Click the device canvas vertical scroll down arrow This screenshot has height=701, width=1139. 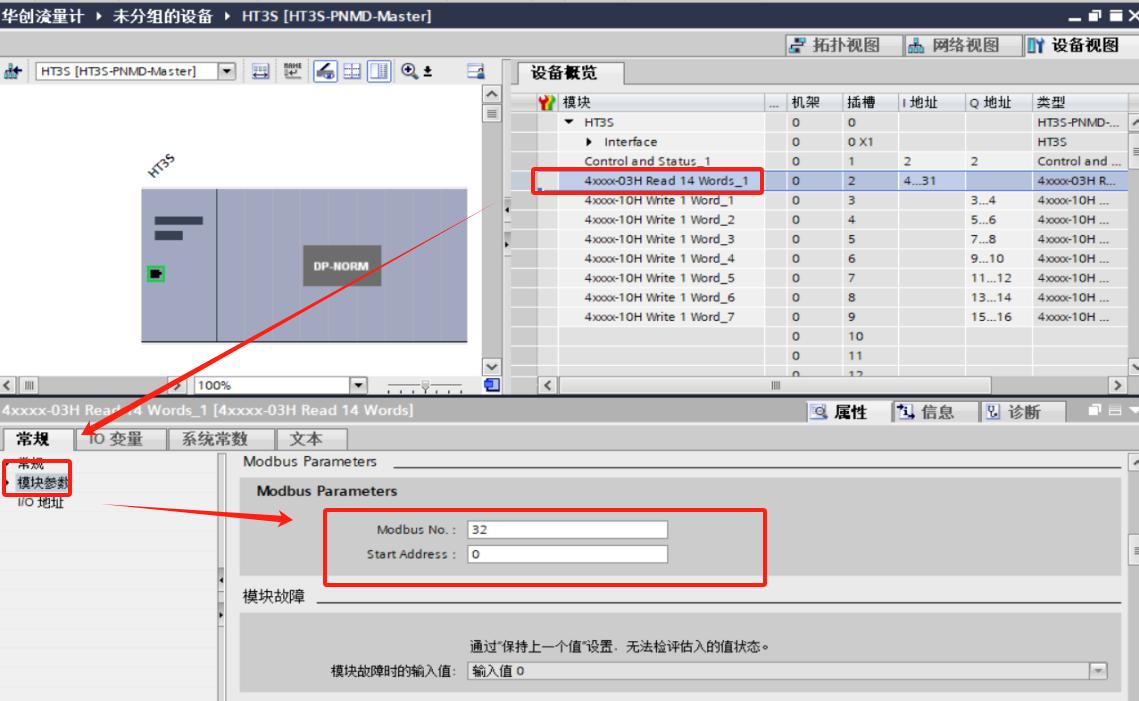pos(492,367)
